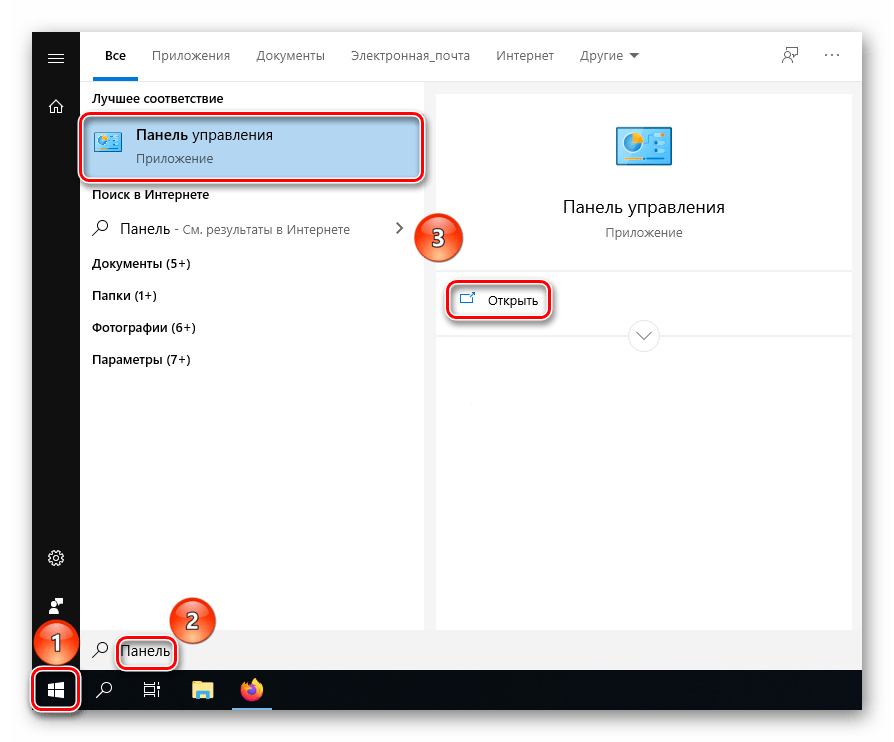Screen dimensions: 894x742
Task: Click the Home icon in sidebar
Action: (x=56, y=107)
